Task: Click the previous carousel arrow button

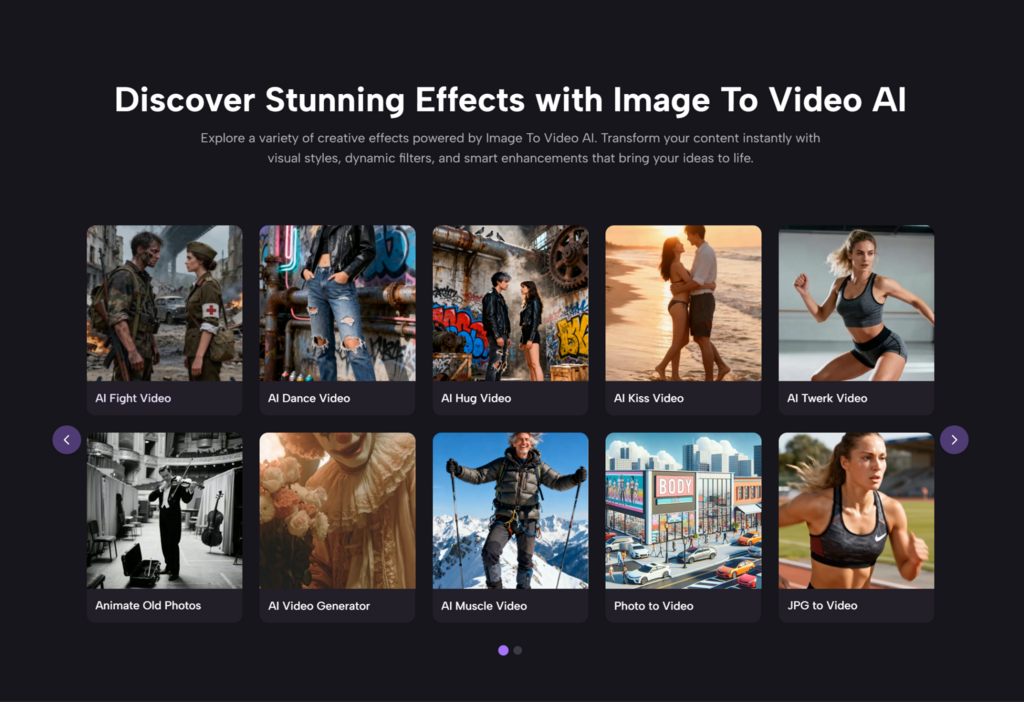Action: click(x=66, y=440)
